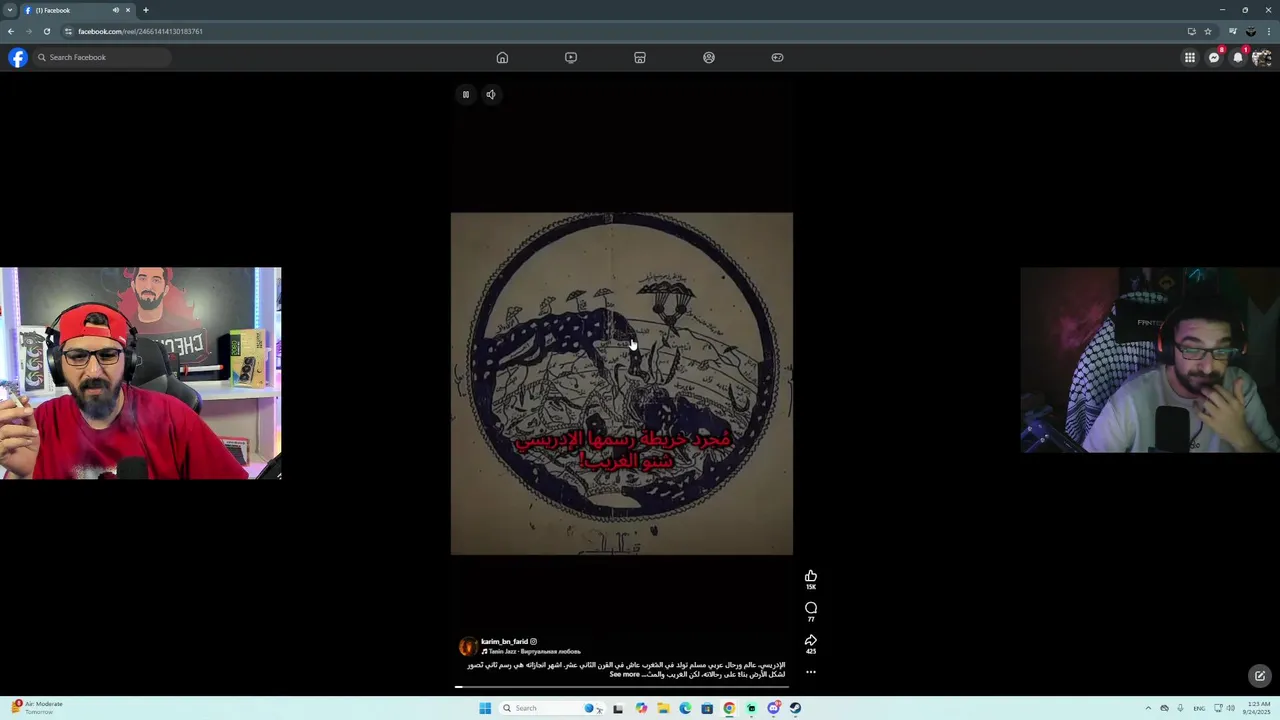
Task: Open Chrome profile avatar
Action: (x=1250, y=31)
